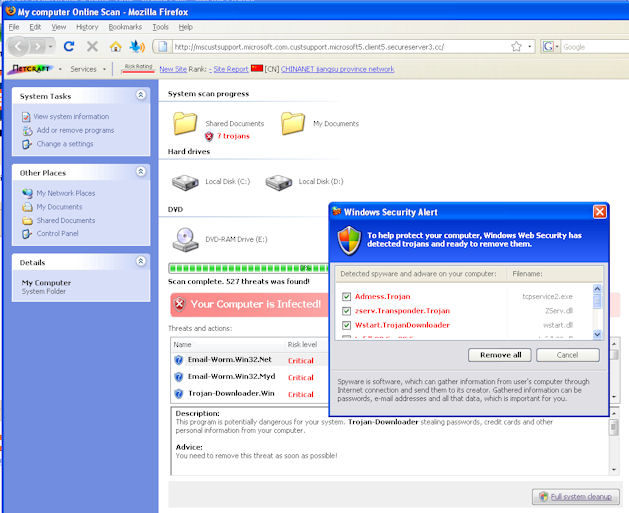Click the icon beside Email-Worm.Win32.Net
The height and width of the screenshot is (513, 629).
pyautogui.click(x=179, y=360)
